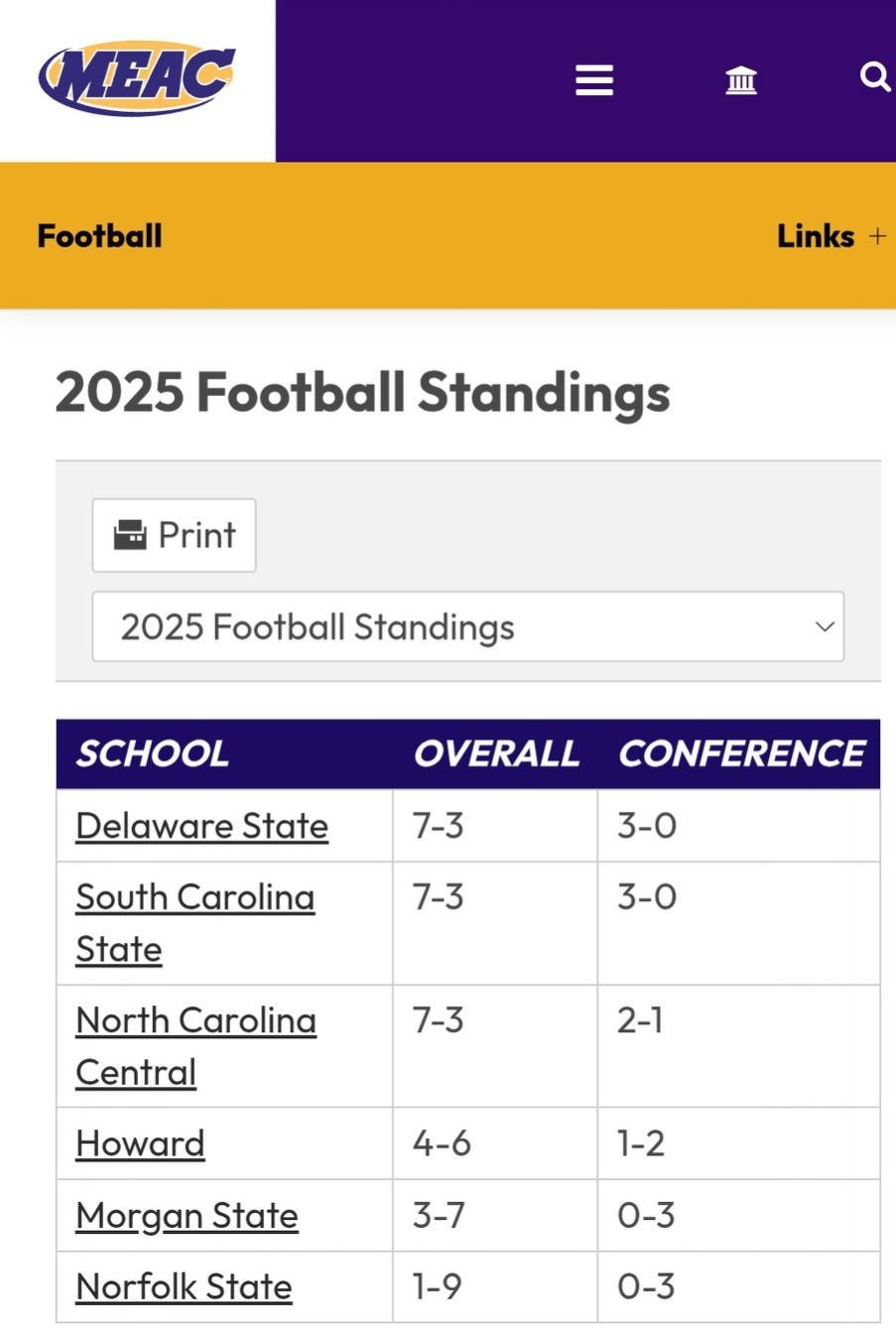Open the Howard team link
Image resolution: width=896 pixels, height=1338 pixels.
(140, 1143)
